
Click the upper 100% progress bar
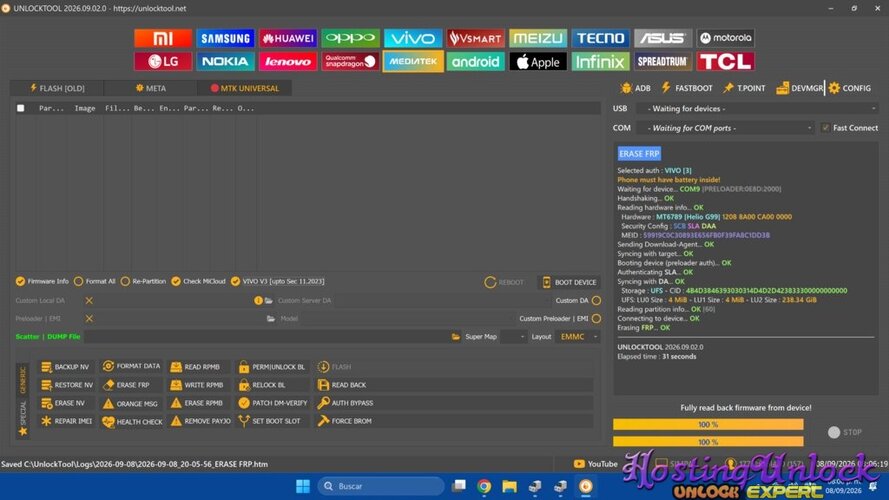click(708, 424)
